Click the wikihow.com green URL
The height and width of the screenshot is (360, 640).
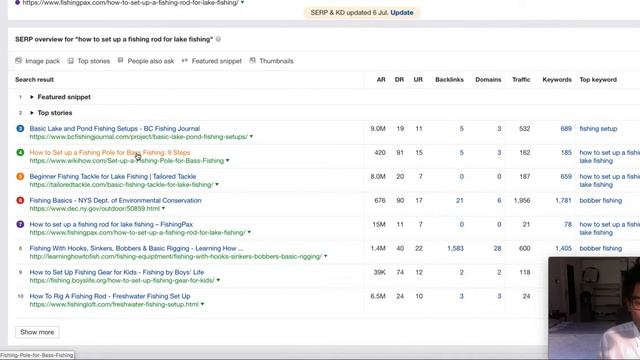pos(127,161)
